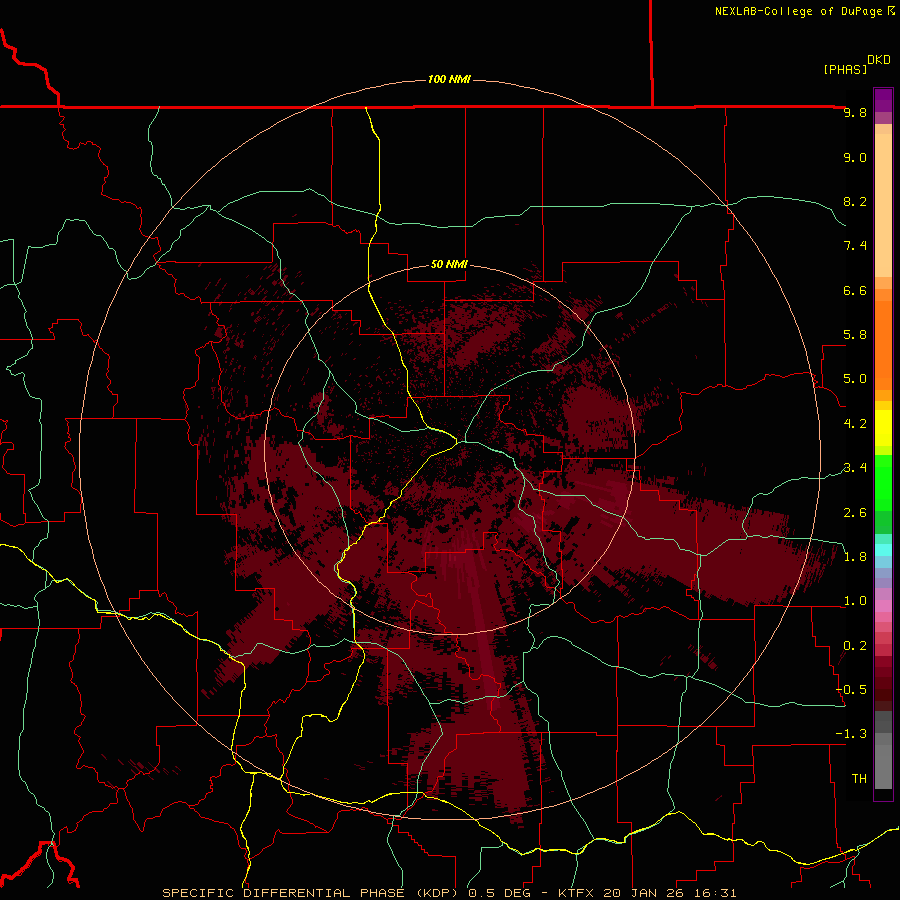Click the 5.8 scale value
The image size is (900, 900).
(855, 335)
